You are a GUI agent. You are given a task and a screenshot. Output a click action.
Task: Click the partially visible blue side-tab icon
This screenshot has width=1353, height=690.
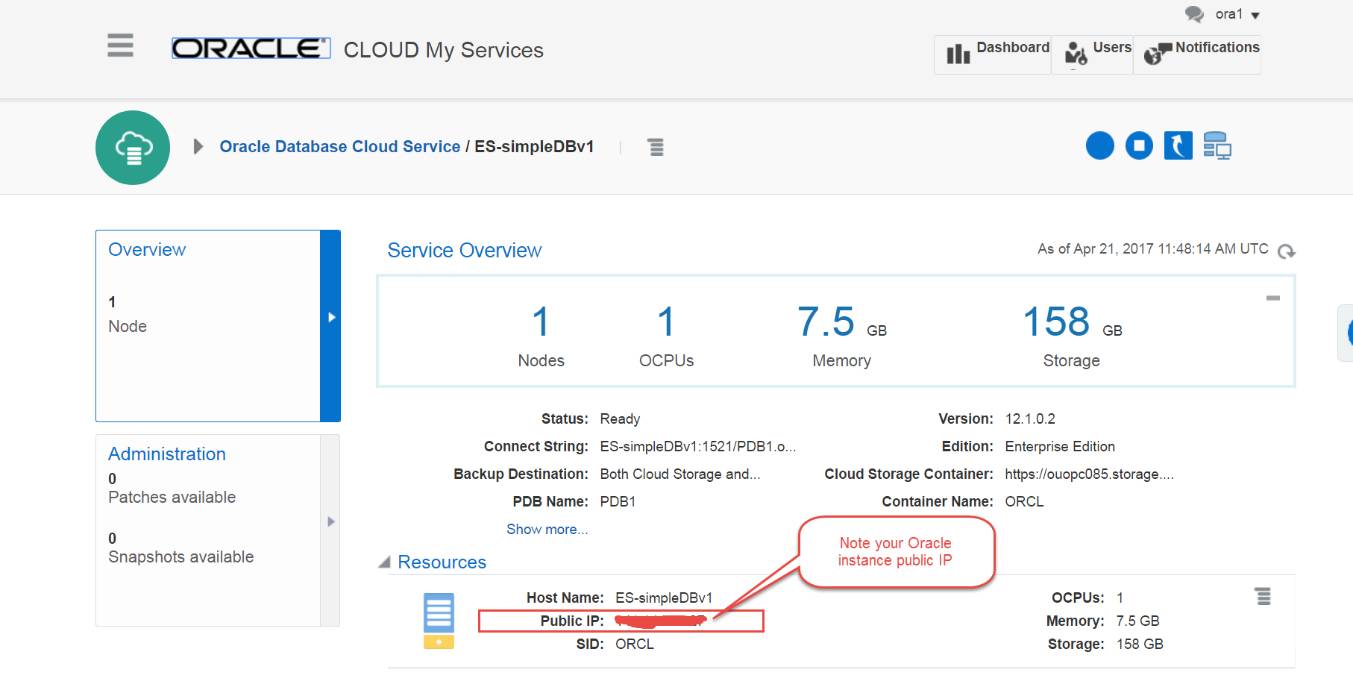[1346, 333]
